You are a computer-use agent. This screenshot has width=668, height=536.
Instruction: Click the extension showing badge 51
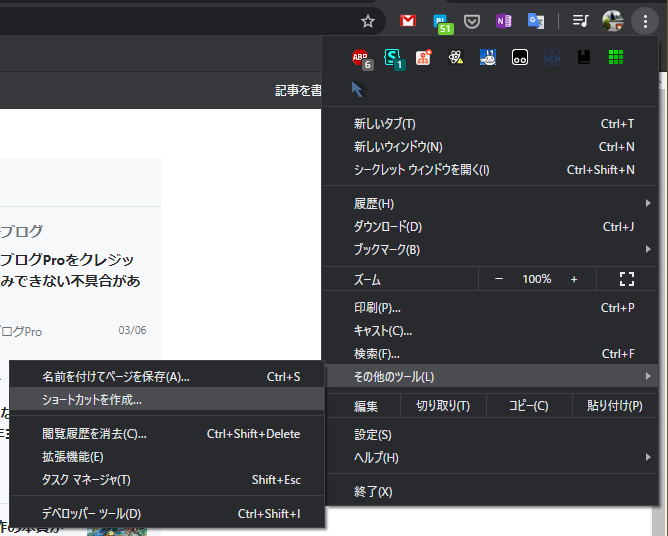(441, 23)
